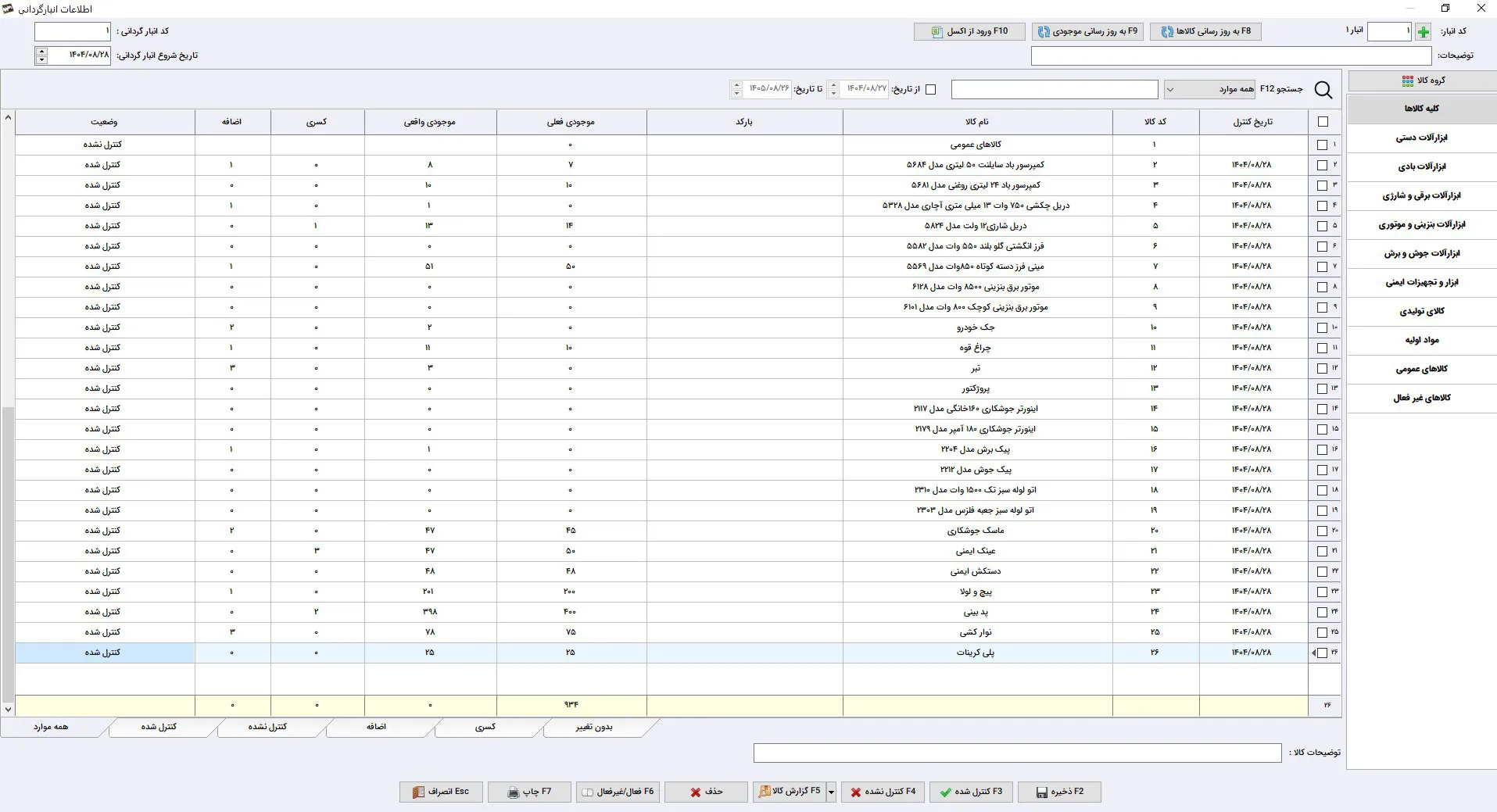
Task: Click the refresh icon on F9 به روز رسانی موجودی
Action: pyautogui.click(x=1044, y=32)
